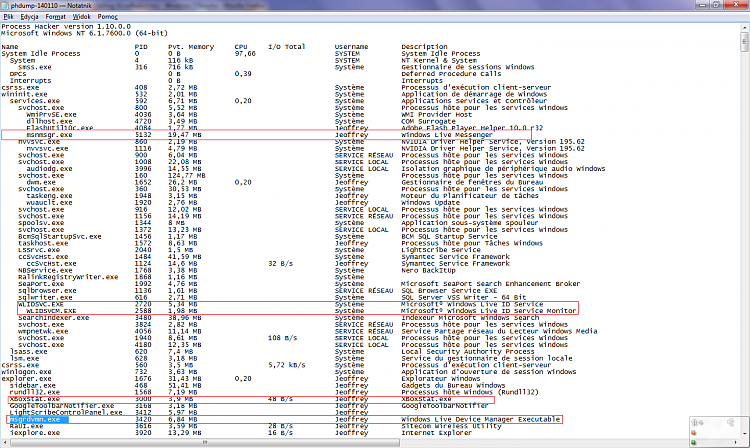Open the Format menu
Screen dimensions: 750x448
(55, 17)
